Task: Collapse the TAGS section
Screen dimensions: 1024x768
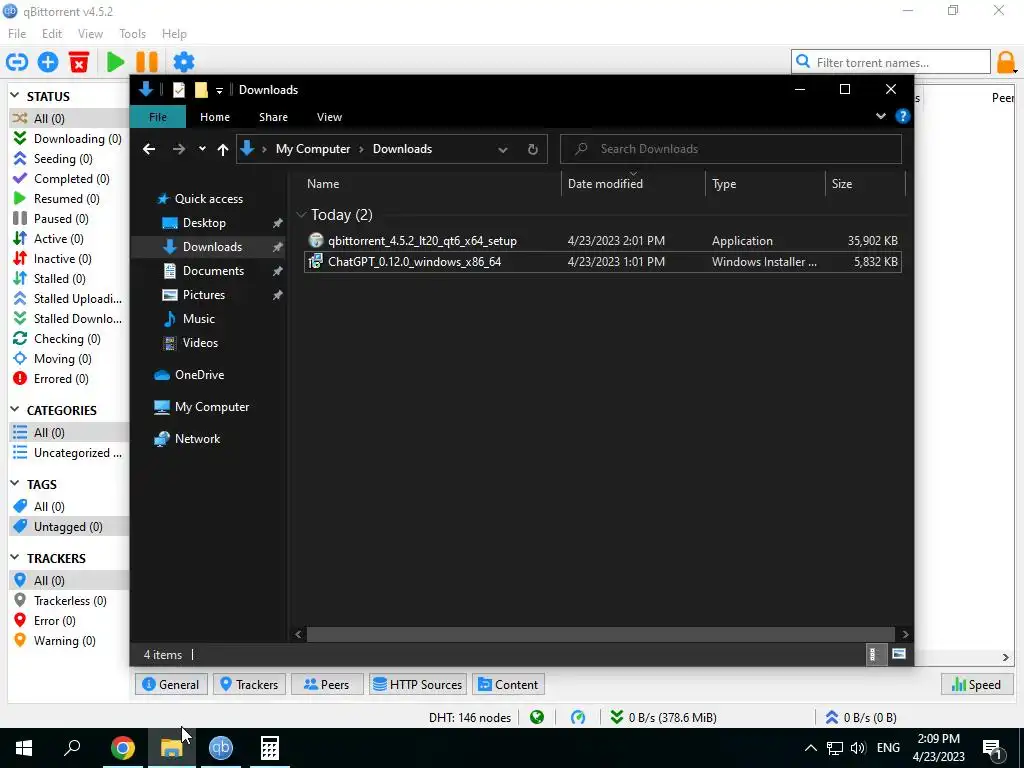Action: coord(15,484)
